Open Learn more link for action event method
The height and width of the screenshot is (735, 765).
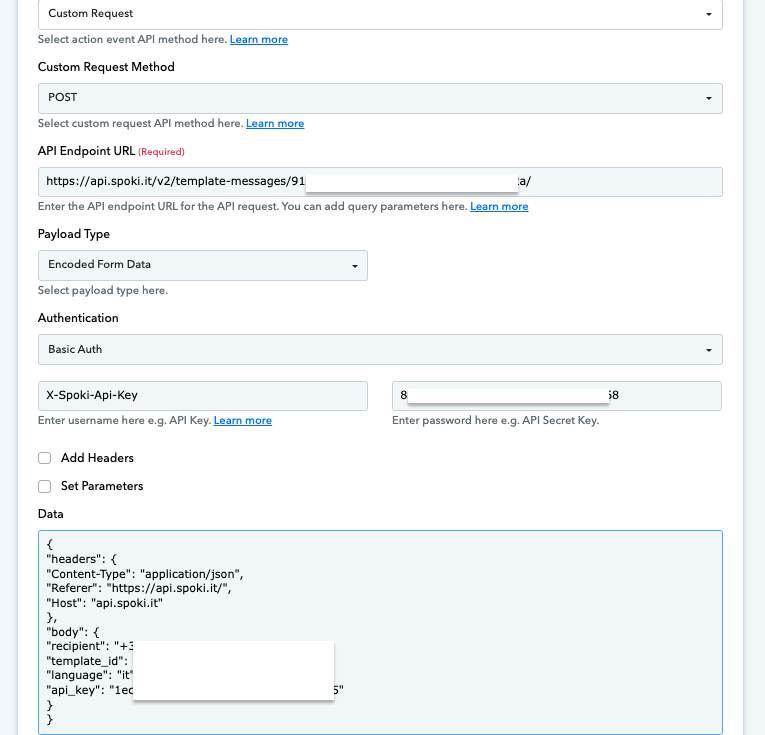tap(259, 40)
